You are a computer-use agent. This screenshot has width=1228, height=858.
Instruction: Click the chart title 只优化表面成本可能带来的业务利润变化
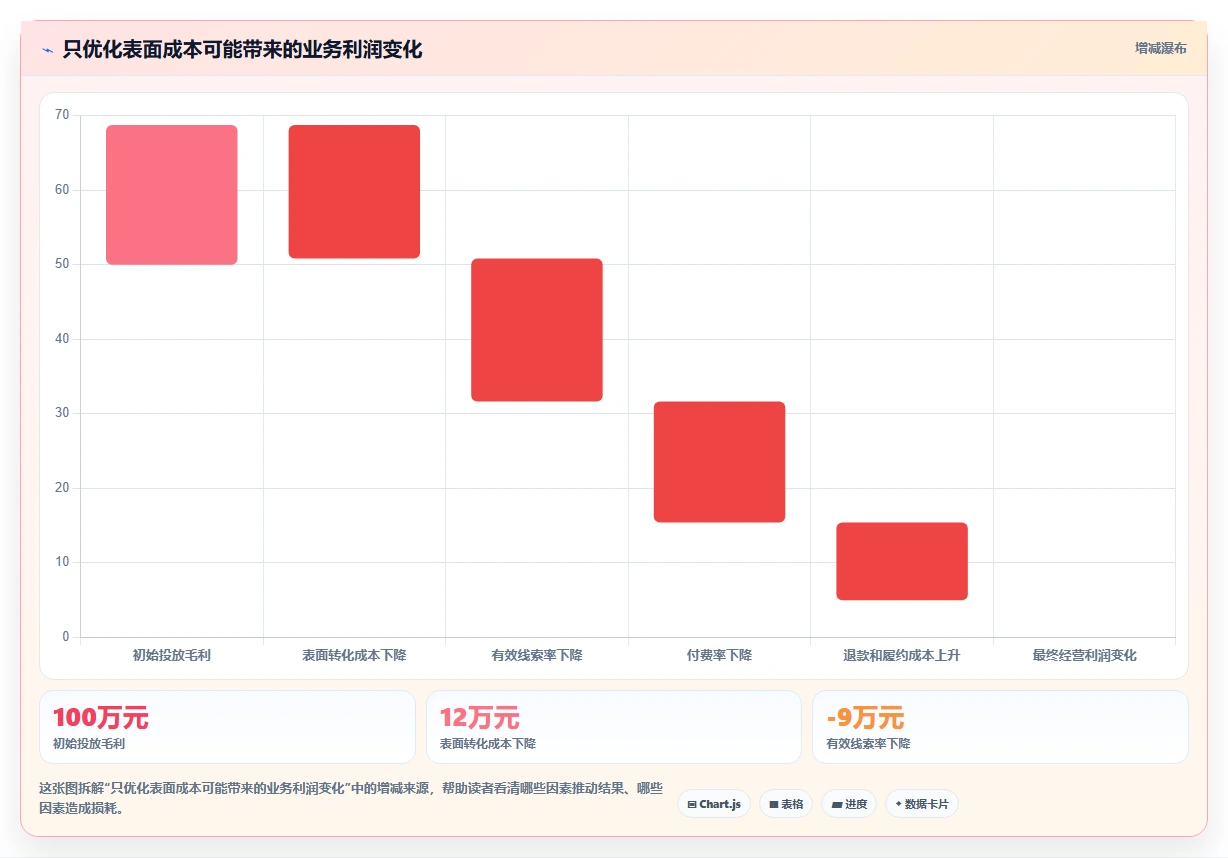click(242, 49)
